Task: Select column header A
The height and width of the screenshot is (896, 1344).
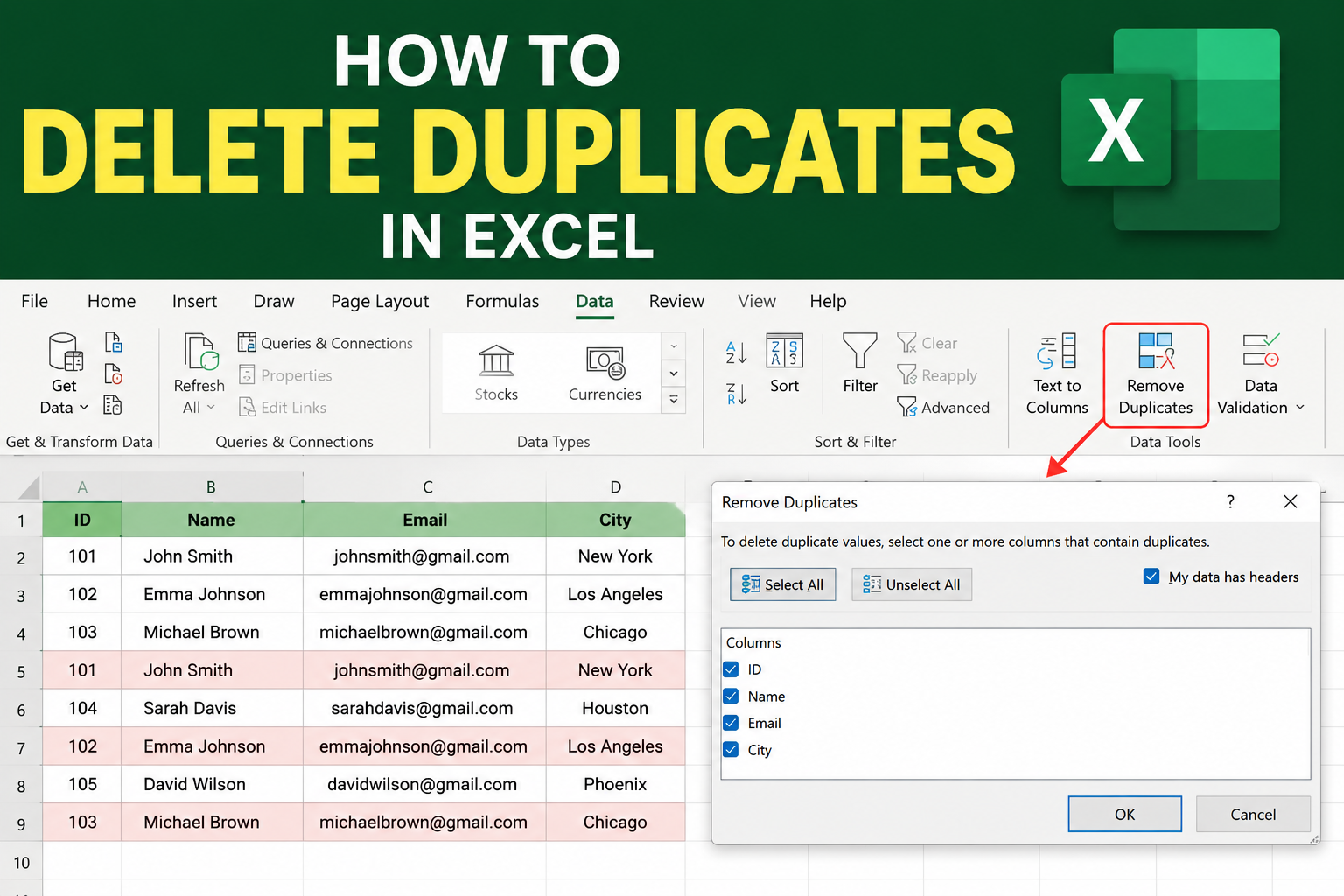Action: 82,487
